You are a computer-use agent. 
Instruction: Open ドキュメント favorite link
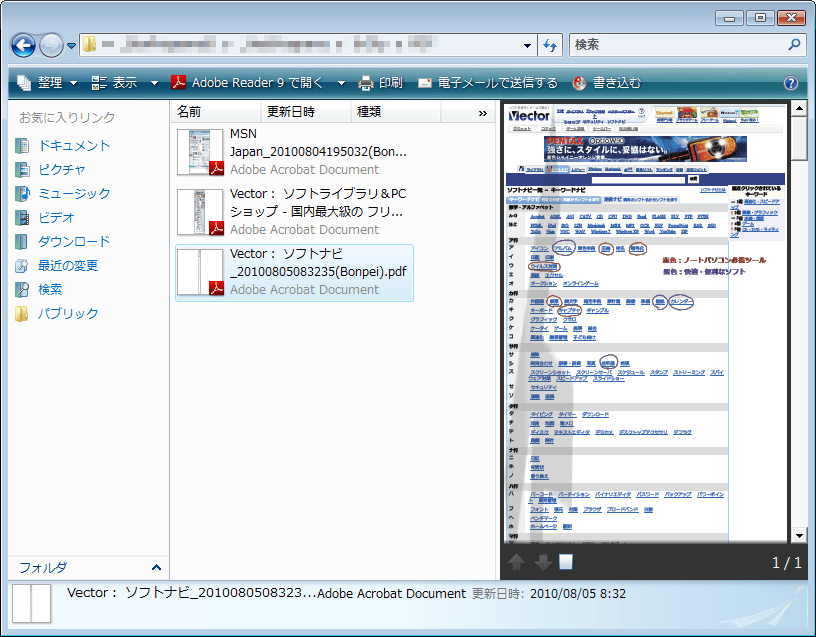pyautogui.click(x=74, y=146)
